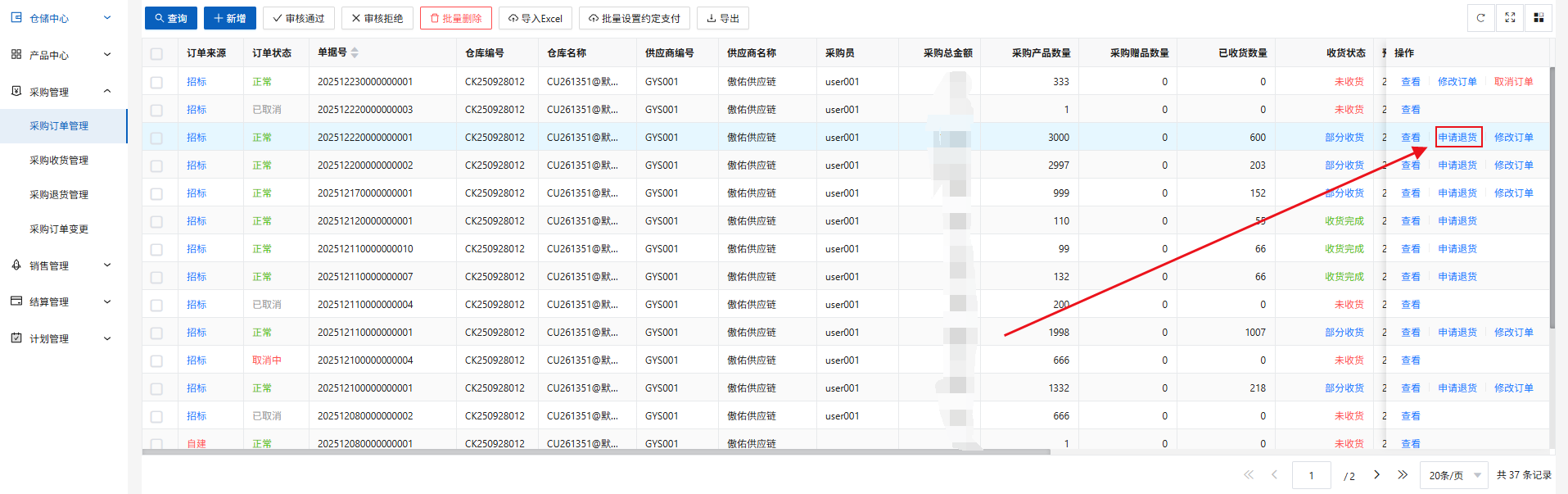Screen dimensions: 1568x494
Task: Click the page number input field
Action: (x=1311, y=475)
